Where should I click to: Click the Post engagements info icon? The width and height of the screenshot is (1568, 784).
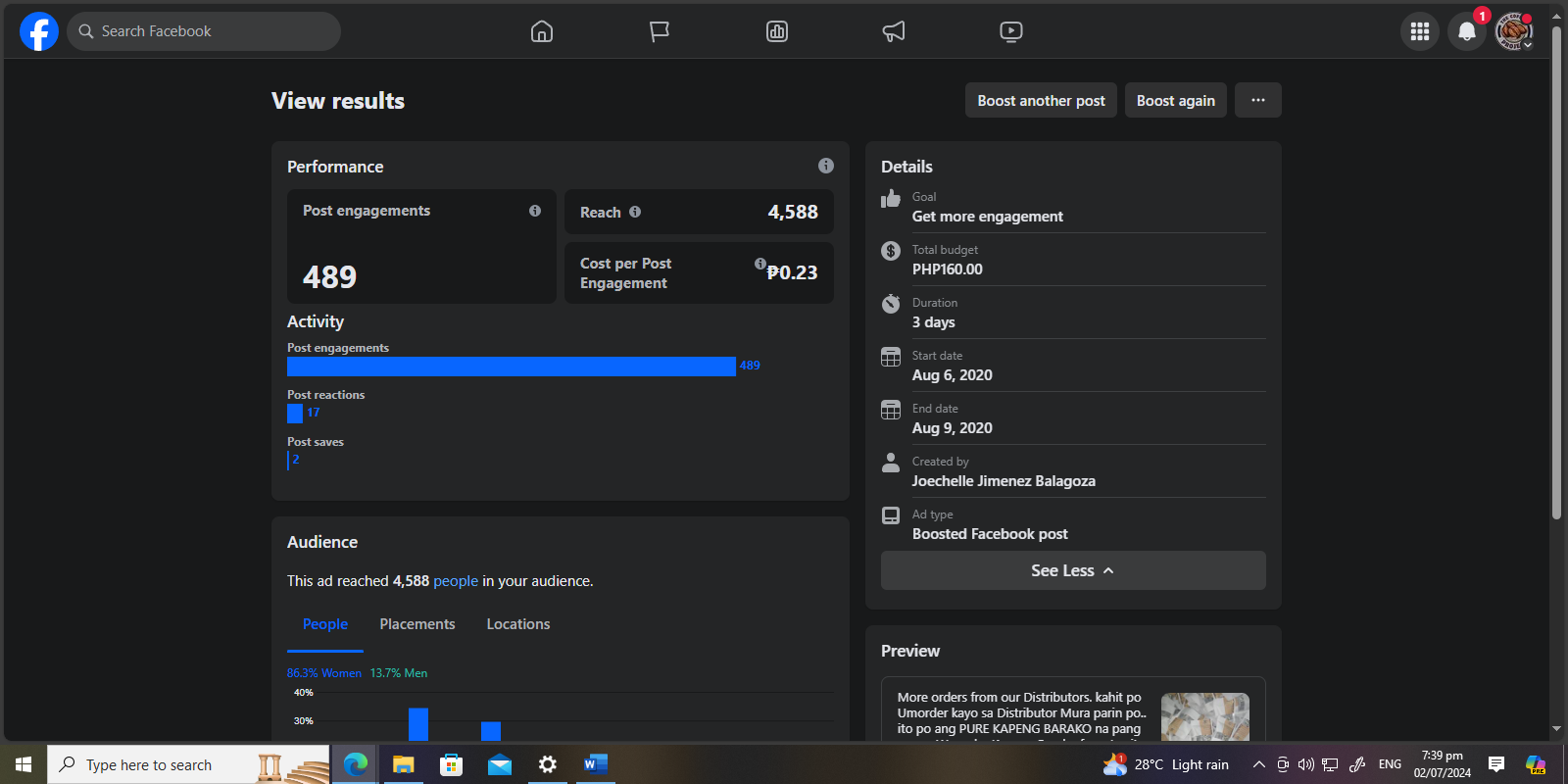coord(535,211)
